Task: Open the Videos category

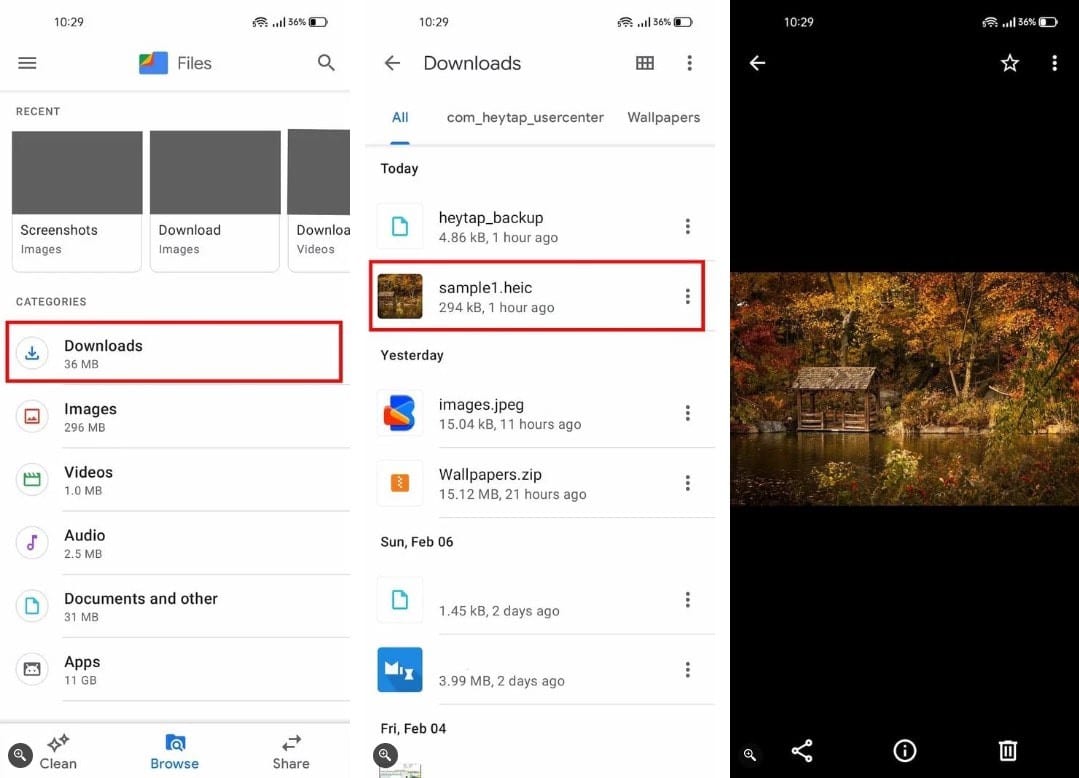Action: click(88, 480)
